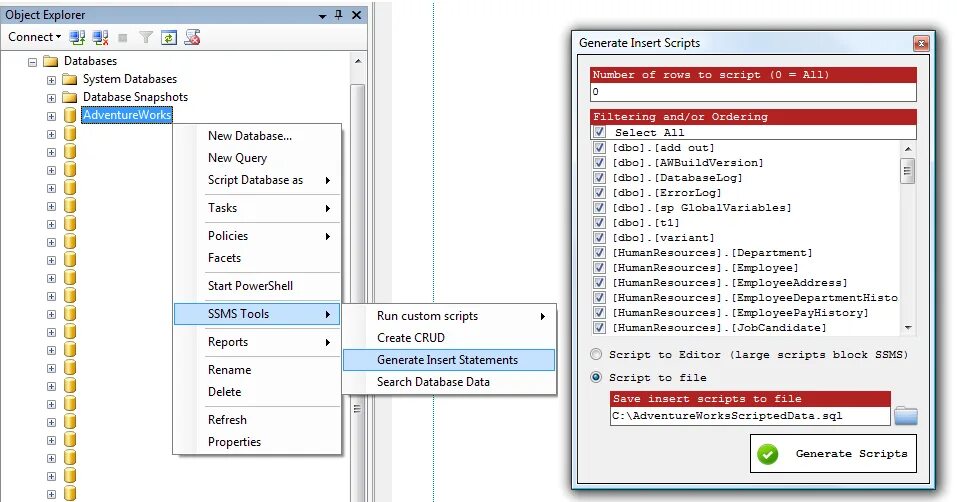The image size is (957, 502).
Task: Click the save file path input field
Action: 750,416
